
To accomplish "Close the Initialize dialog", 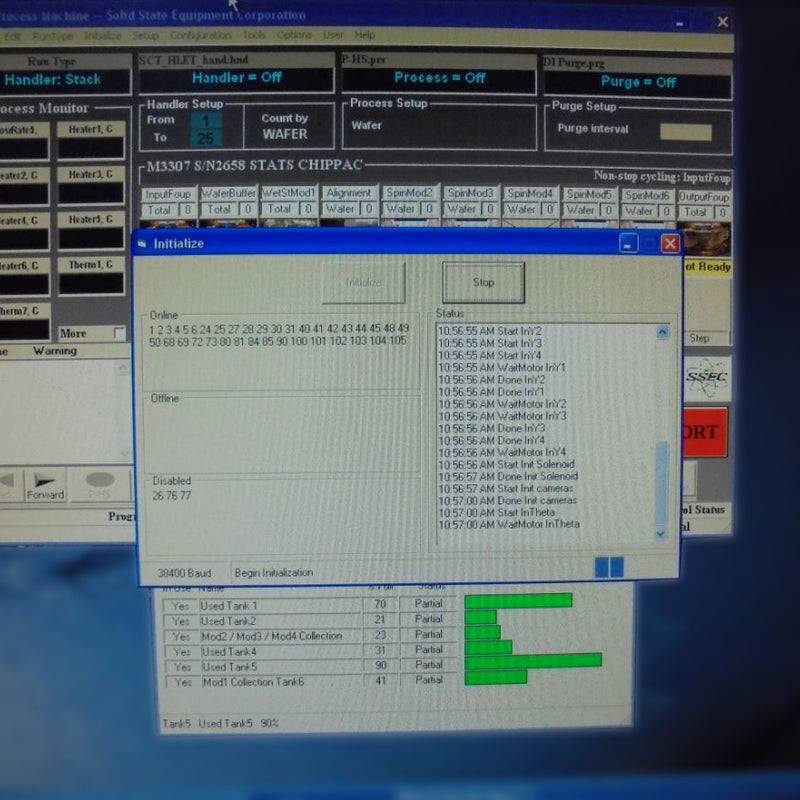I will 670,244.
